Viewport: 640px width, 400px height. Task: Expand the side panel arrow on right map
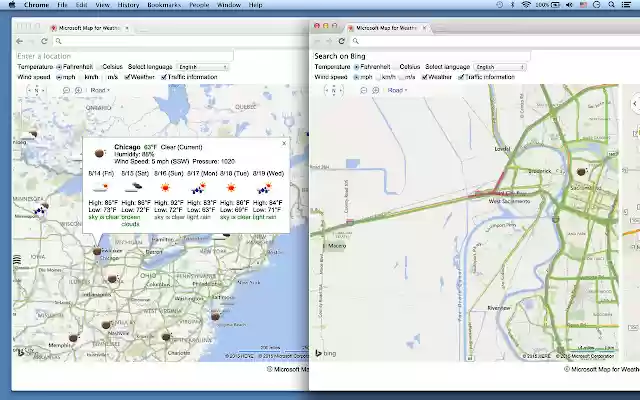pyautogui.click(x=635, y=104)
